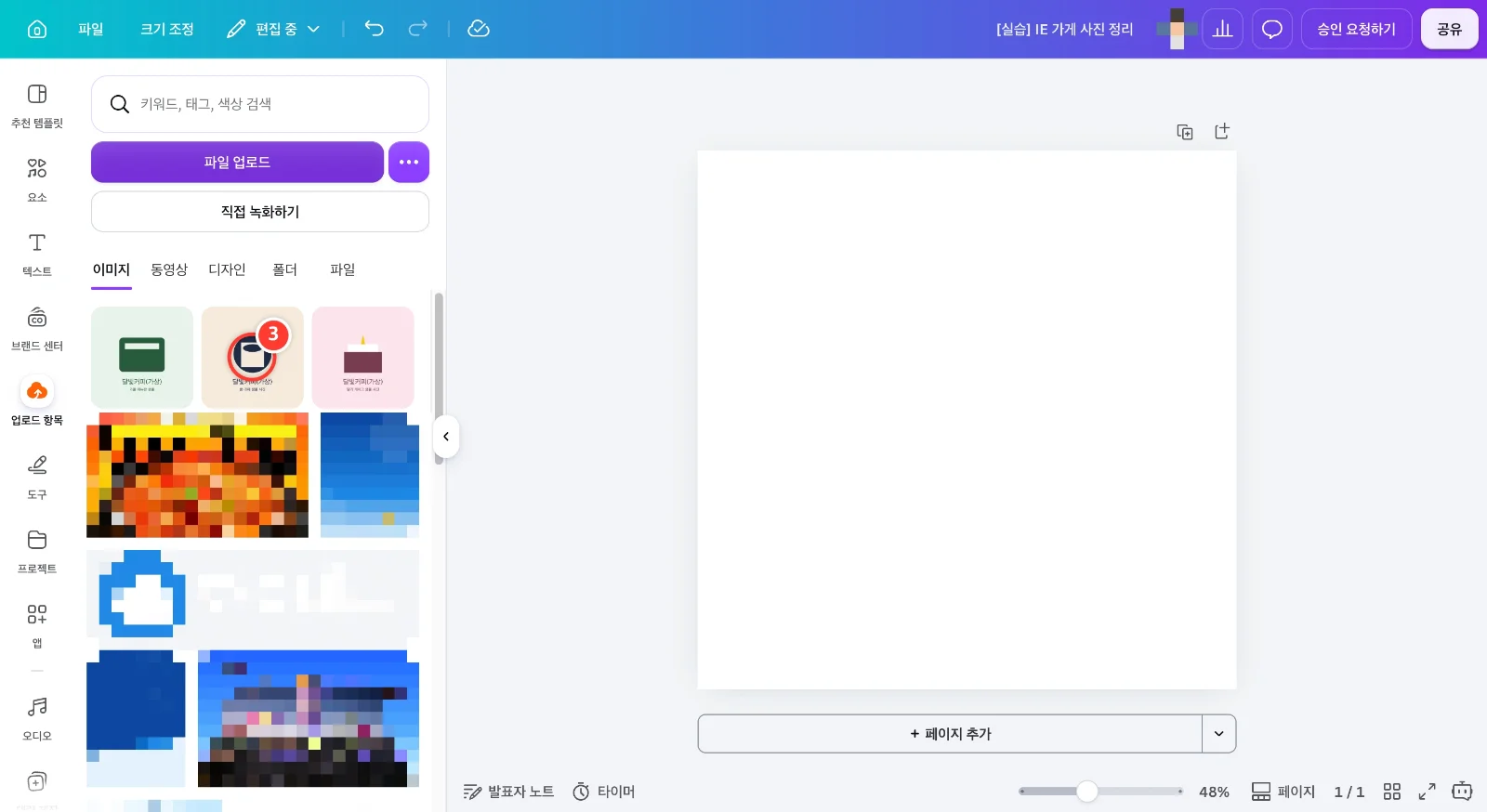Click the 파일 업로드 button
The image size is (1487, 812).
point(237,162)
